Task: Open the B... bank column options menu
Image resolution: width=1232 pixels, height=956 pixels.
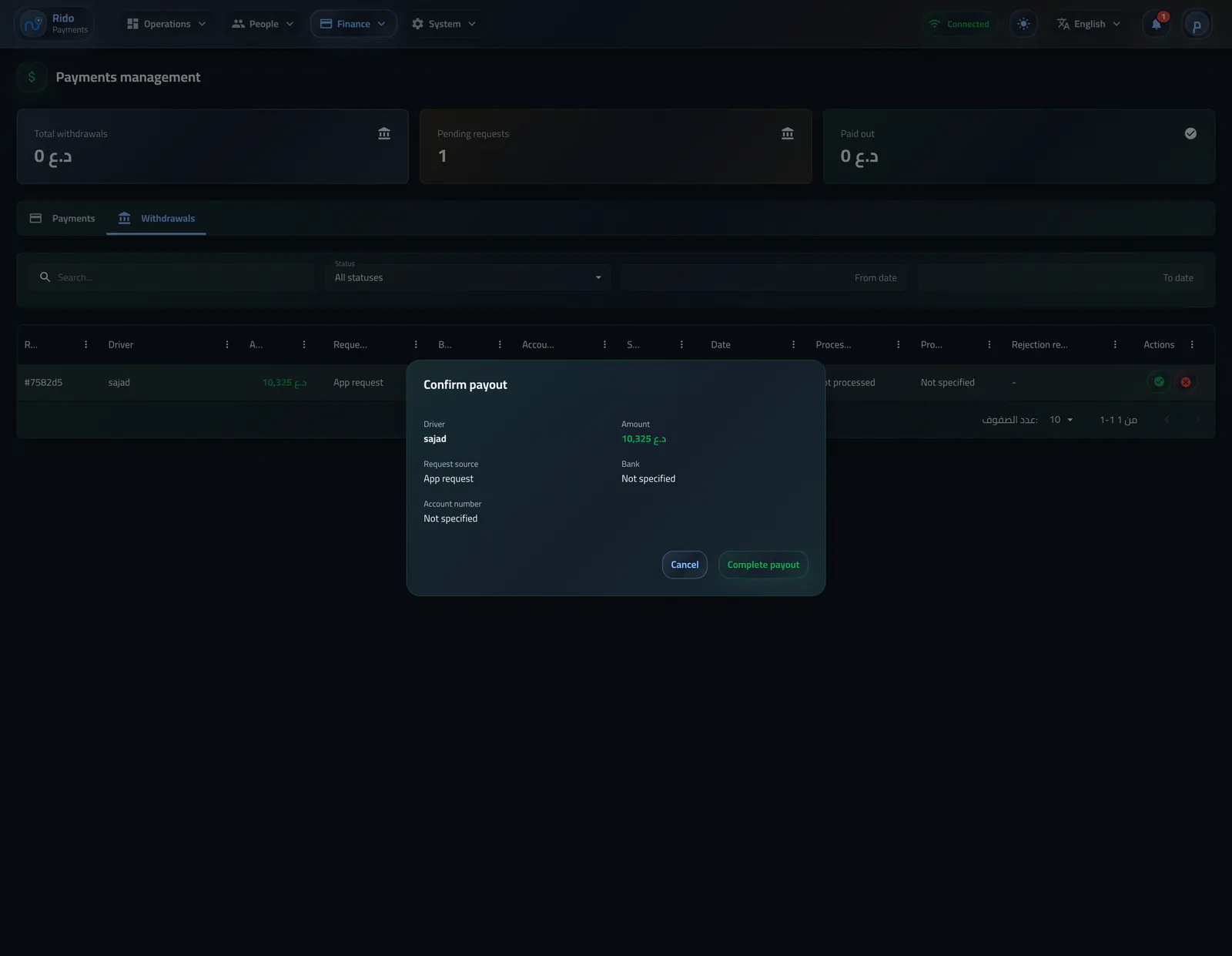Action: coord(500,344)
